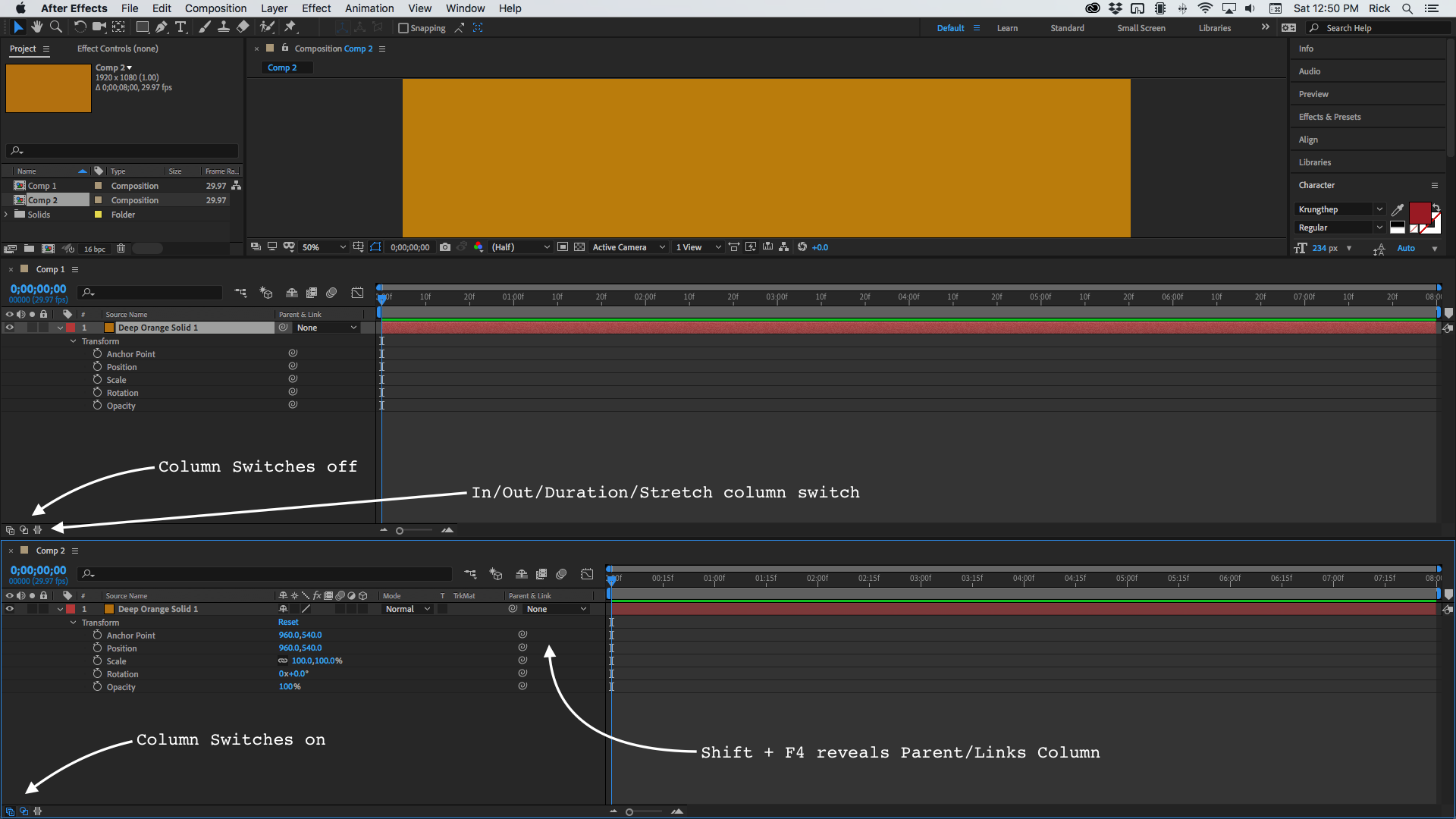This screenshot has width=1456, height=819.
Task: Click the Comp 2 thumbnail in Project panel
Action: tap(48, 88)
